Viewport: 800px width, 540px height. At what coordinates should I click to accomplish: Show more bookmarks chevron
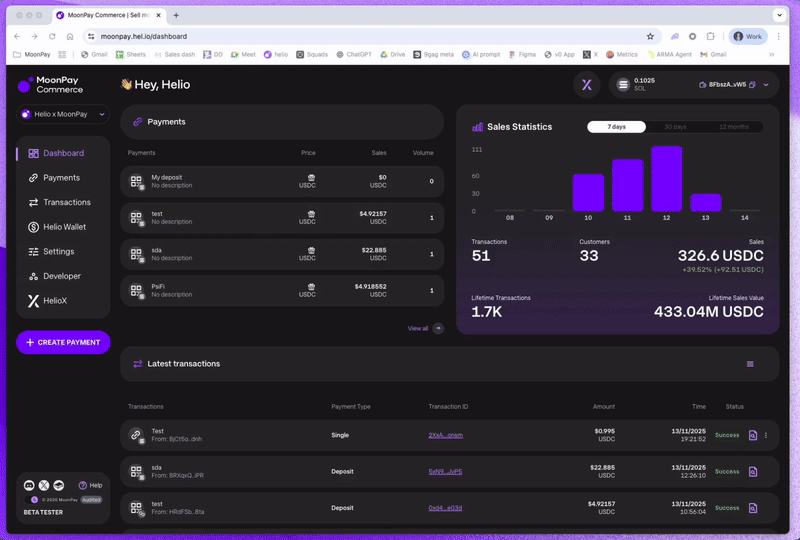pos(771,54)
